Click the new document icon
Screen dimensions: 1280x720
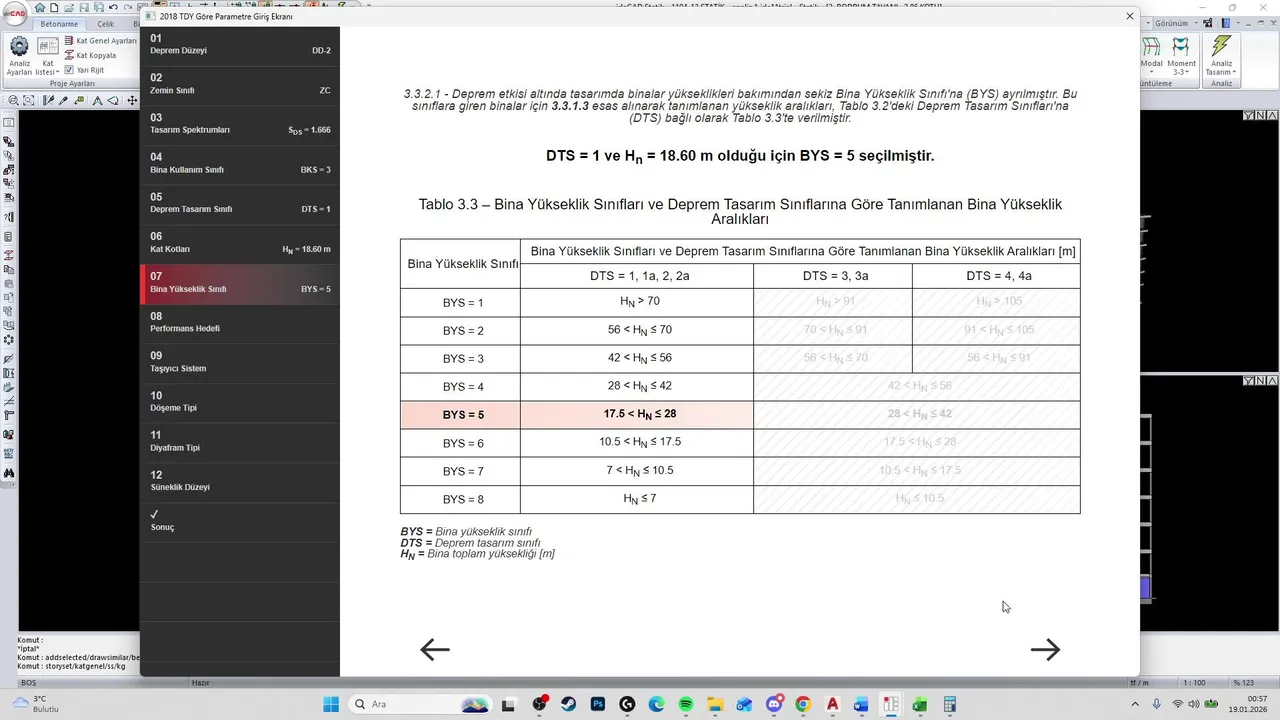[54, 7]
